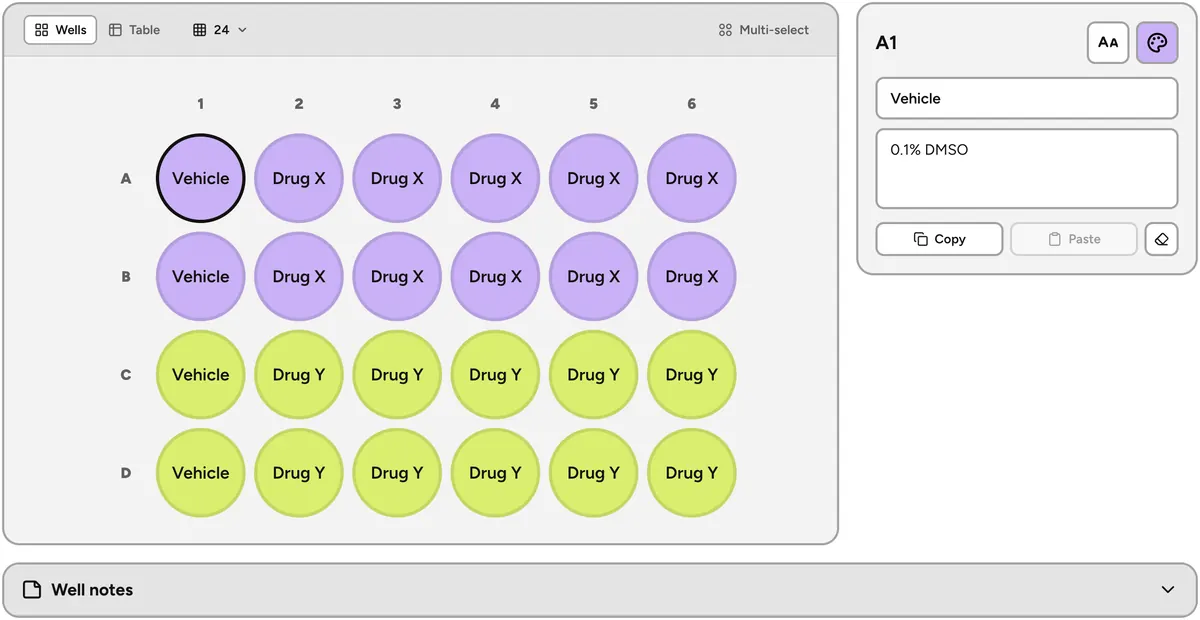Viewport: 1200px width, 620px height.
Task: Toggle Multi-select mode
Action: (x=764, y=30)
